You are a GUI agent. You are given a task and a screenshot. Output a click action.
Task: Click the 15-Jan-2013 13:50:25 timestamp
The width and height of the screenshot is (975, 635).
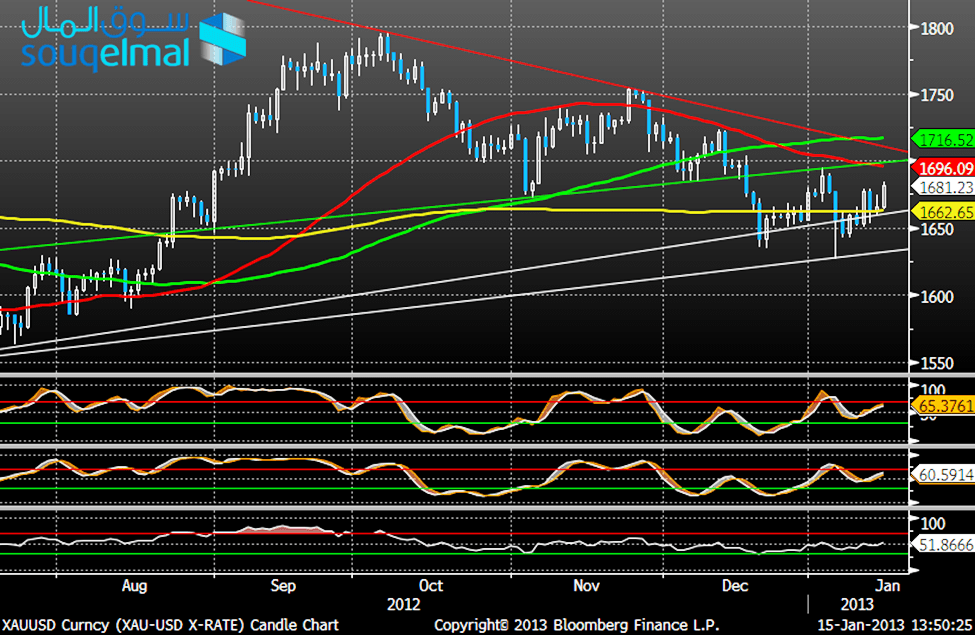tap(895, 625)
